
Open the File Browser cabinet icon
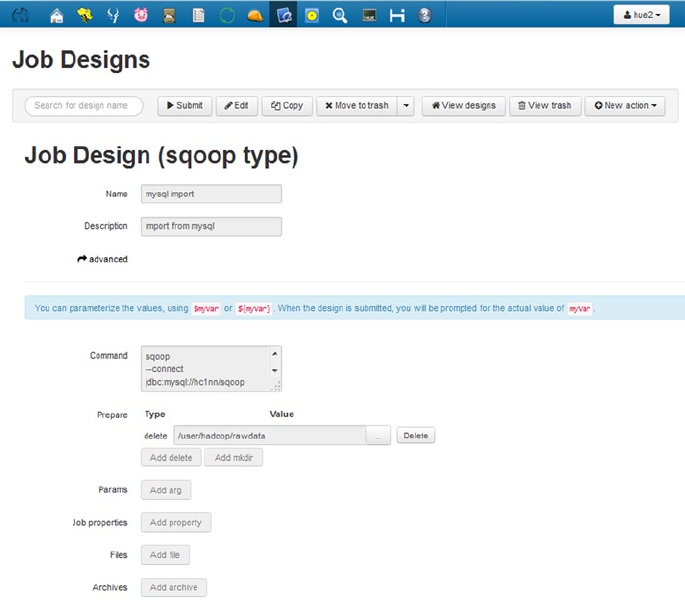point(169,16)
